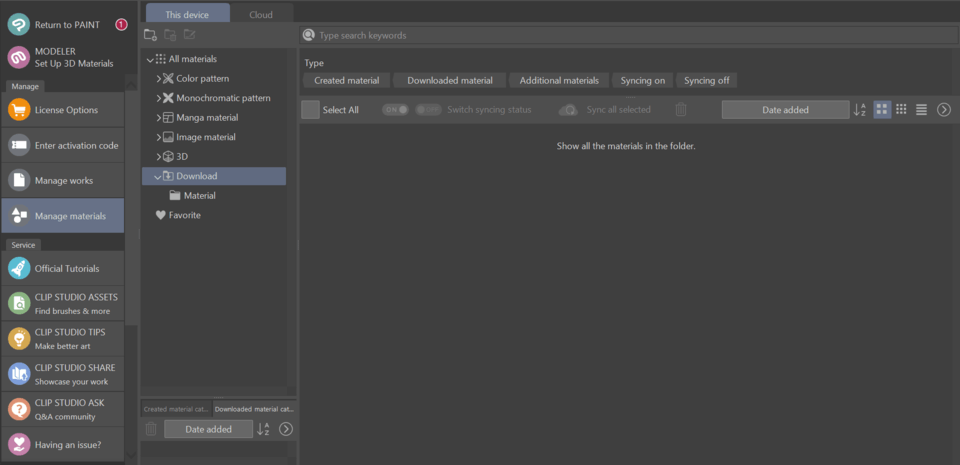
Task: Expand the 3D folder
Action: (159, 157)
